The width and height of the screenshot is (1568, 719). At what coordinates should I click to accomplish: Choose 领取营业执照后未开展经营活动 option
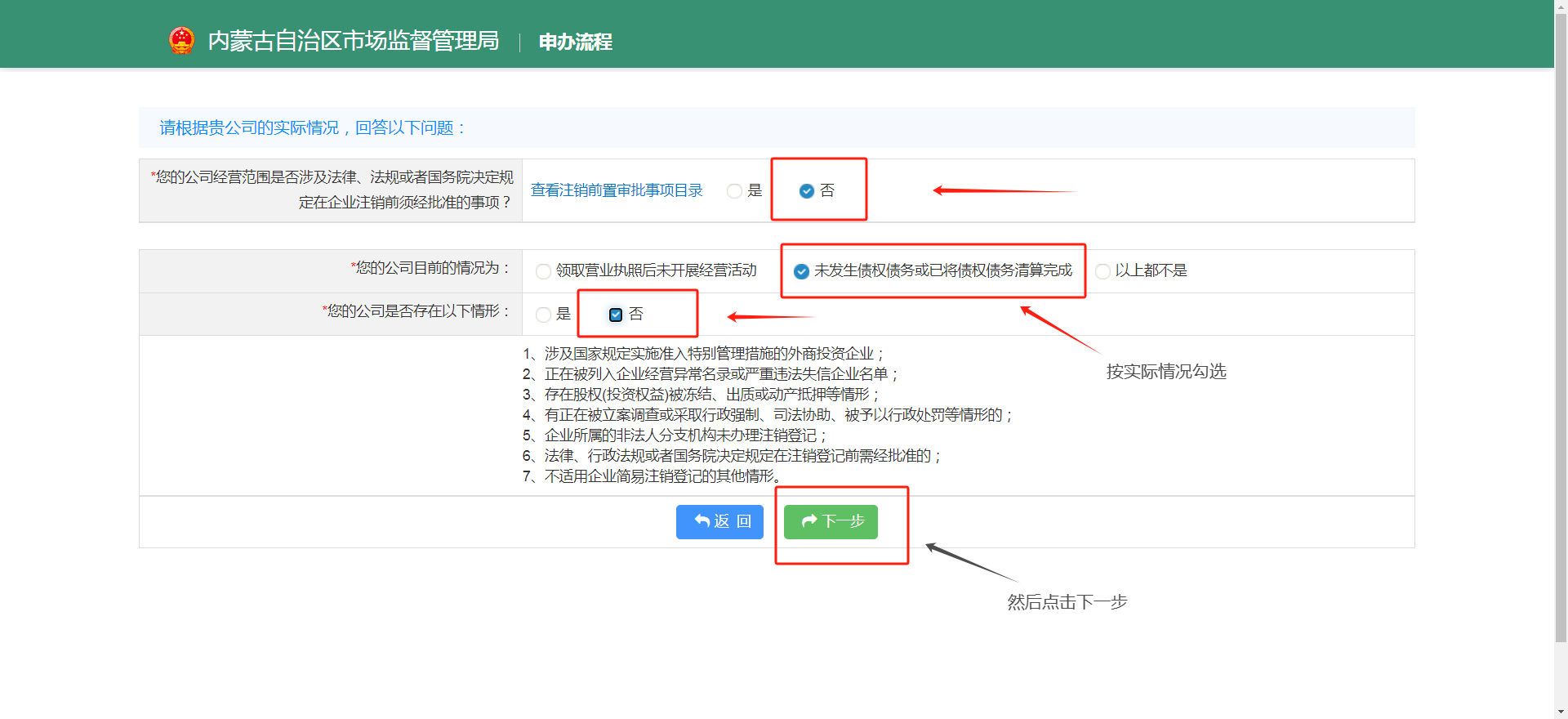point(543,271)
